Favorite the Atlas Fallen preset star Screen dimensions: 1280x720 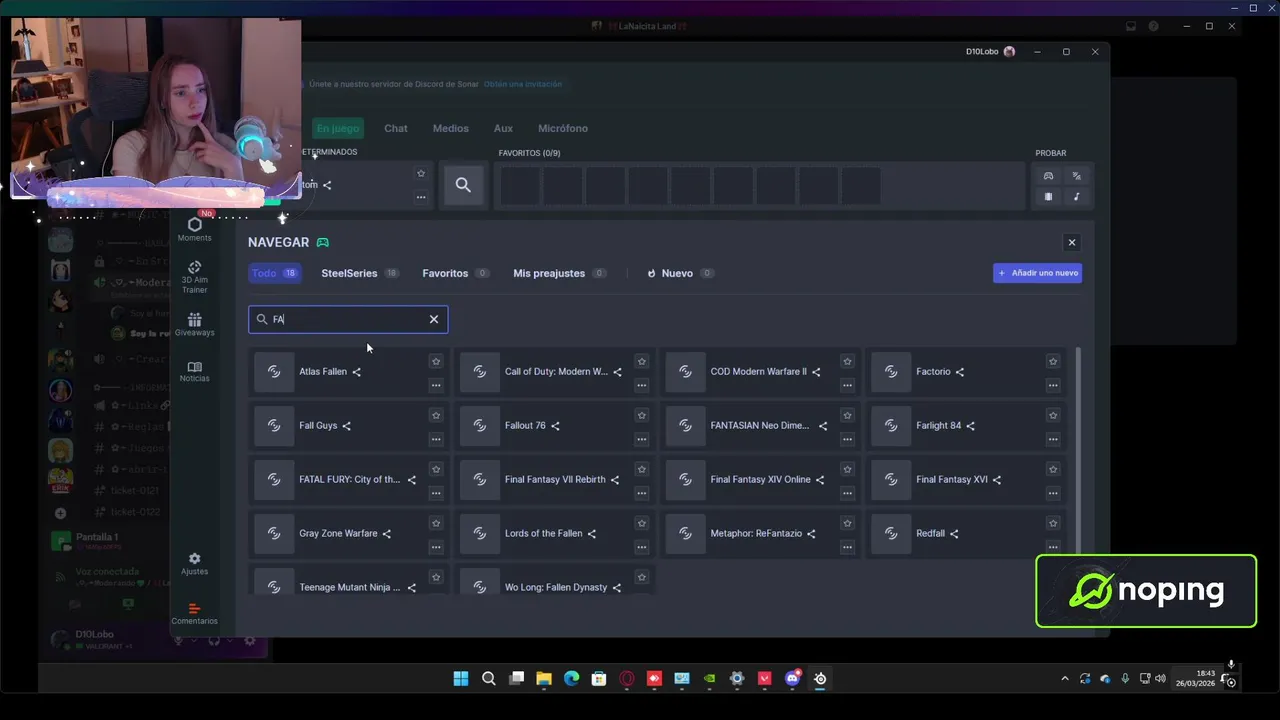(436, 361)
